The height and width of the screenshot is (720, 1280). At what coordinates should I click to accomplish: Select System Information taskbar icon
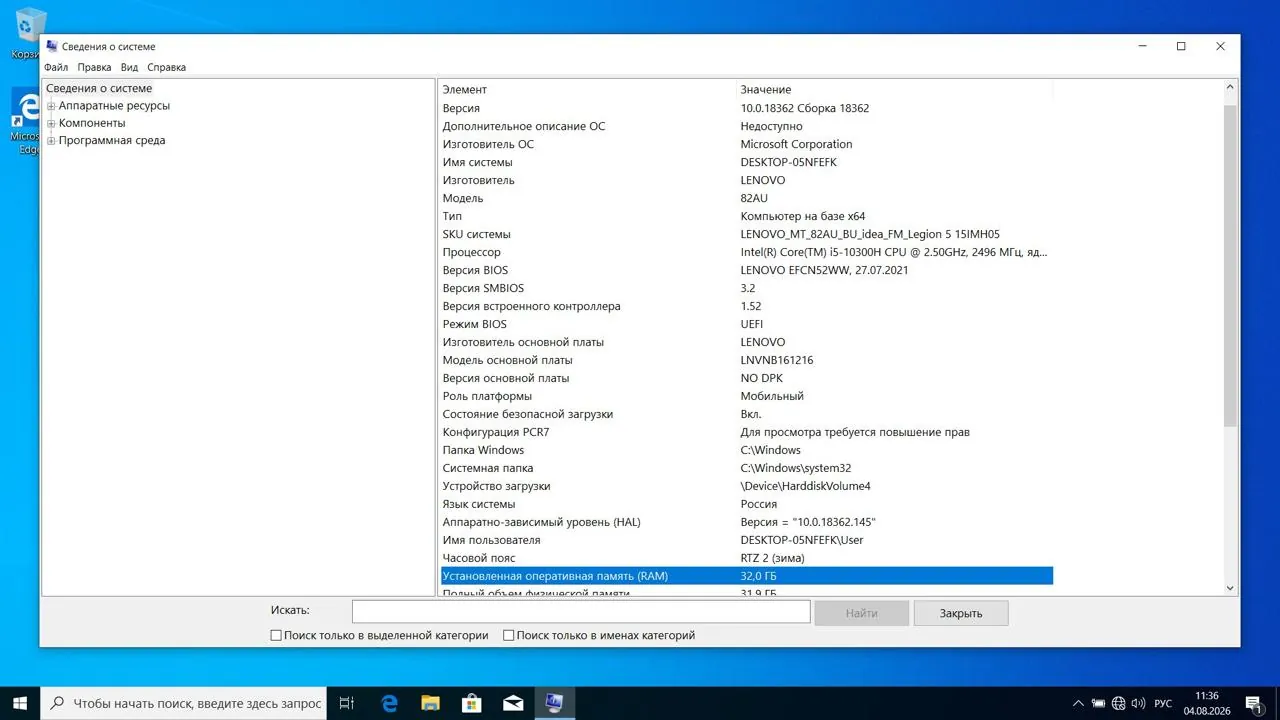coord(554,703)
